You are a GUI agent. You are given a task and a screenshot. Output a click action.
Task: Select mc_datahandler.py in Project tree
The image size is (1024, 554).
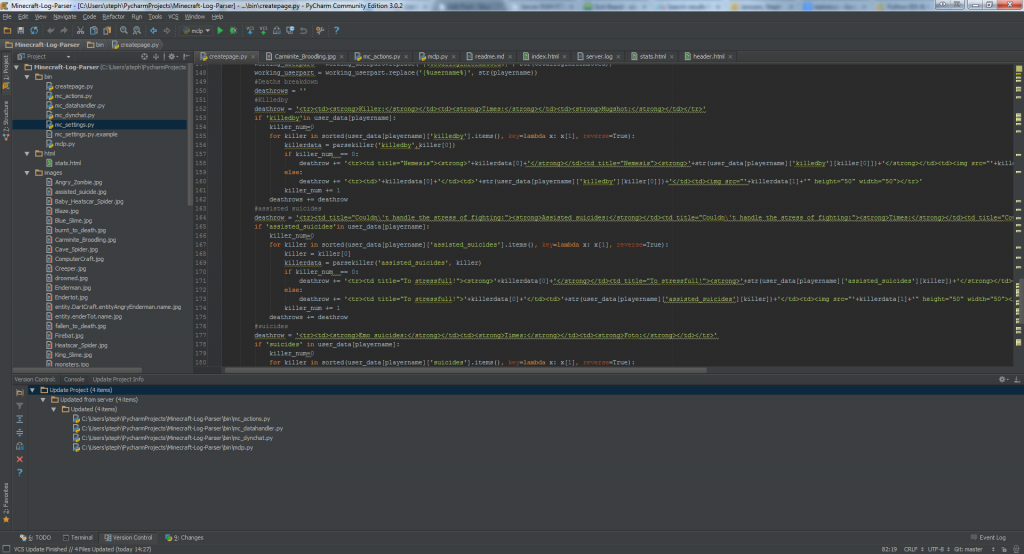point(79,105)
